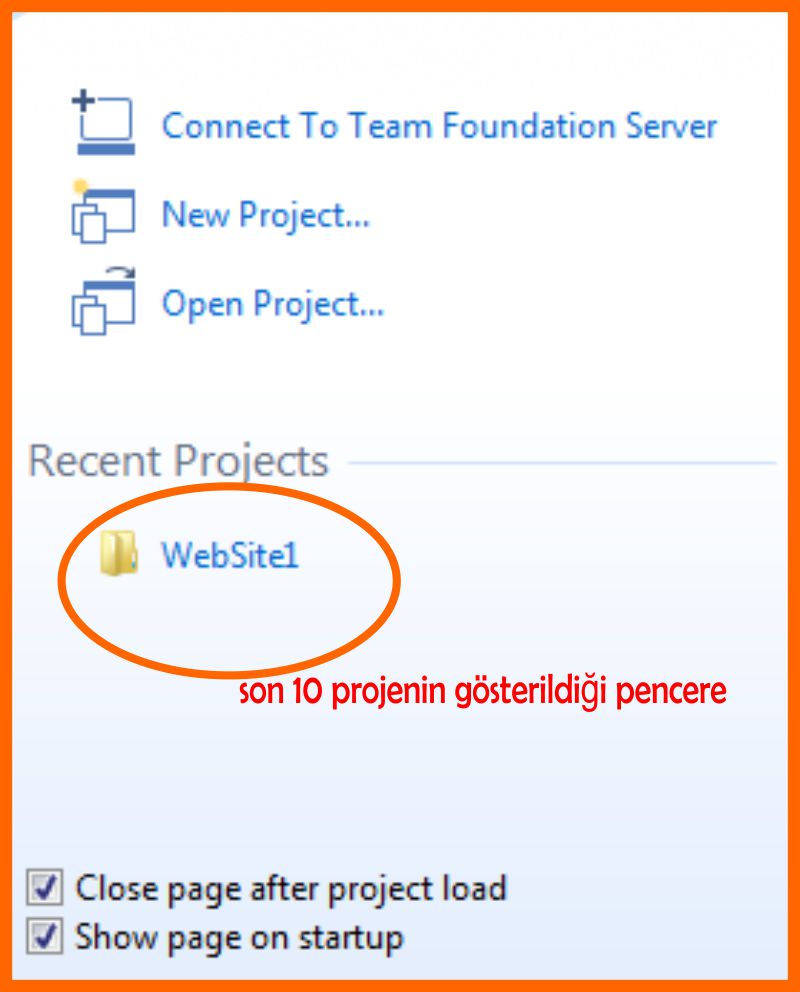This screenshot has height=992, width=800.
Task: Click the WebSite1 yellow folder icon
Action: 118,553
